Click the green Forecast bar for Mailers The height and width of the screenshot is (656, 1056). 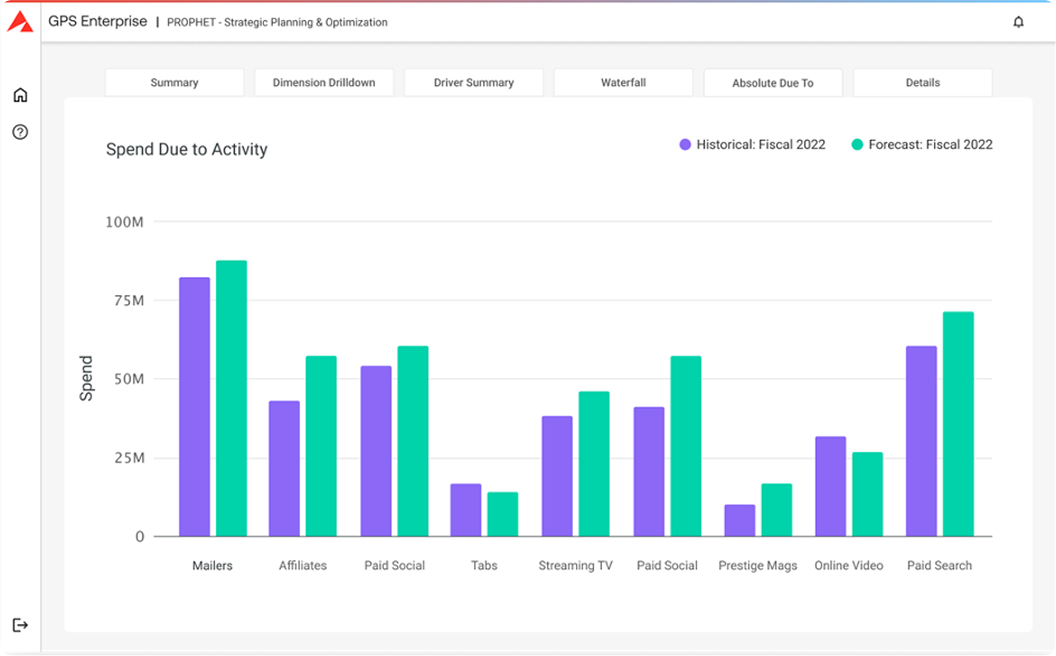(x=228, y=400)
